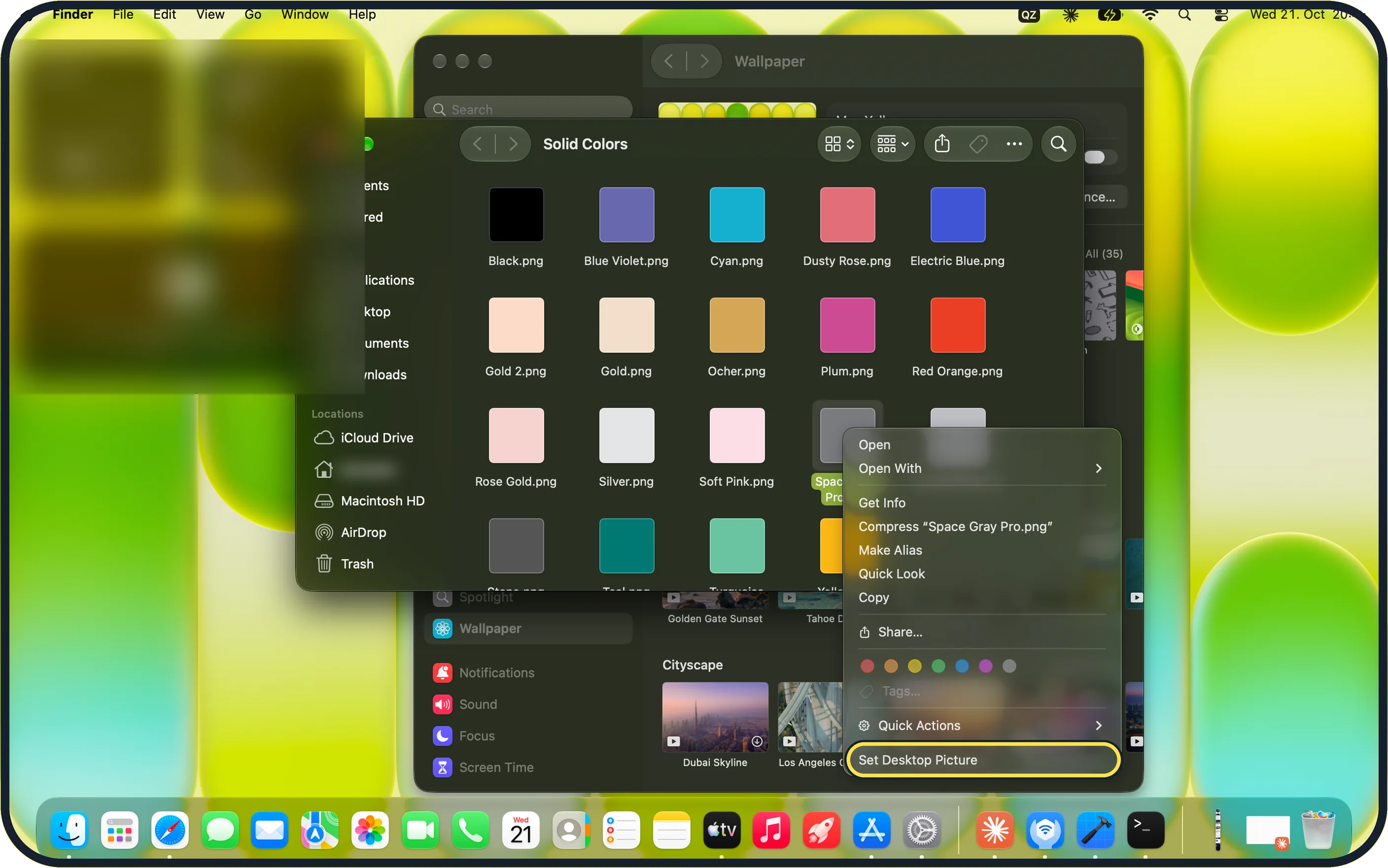This screenshot has width=1388, height=868.
Task: Select the Dubai Skyline wallpaper thumbnail
Action: coord(715,717)
